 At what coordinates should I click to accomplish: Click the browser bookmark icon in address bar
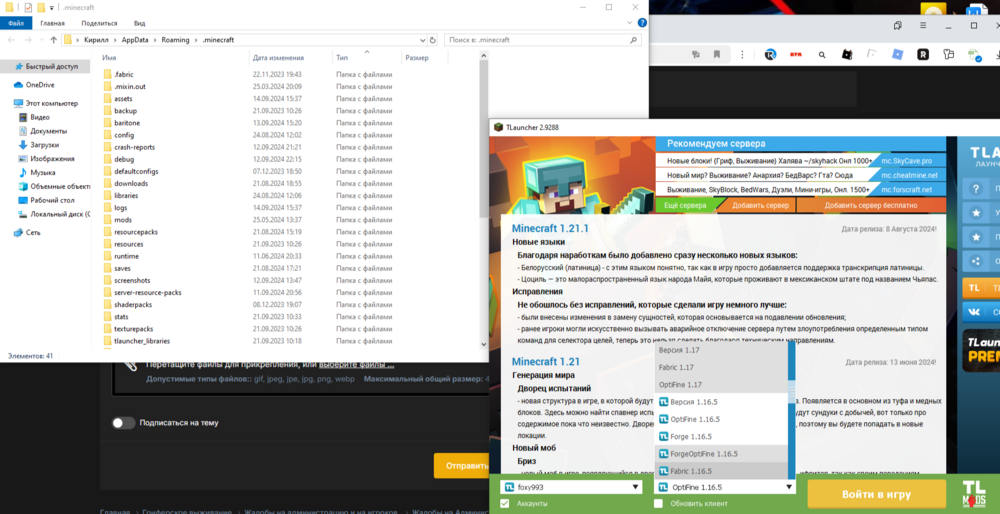click(717, 55)
